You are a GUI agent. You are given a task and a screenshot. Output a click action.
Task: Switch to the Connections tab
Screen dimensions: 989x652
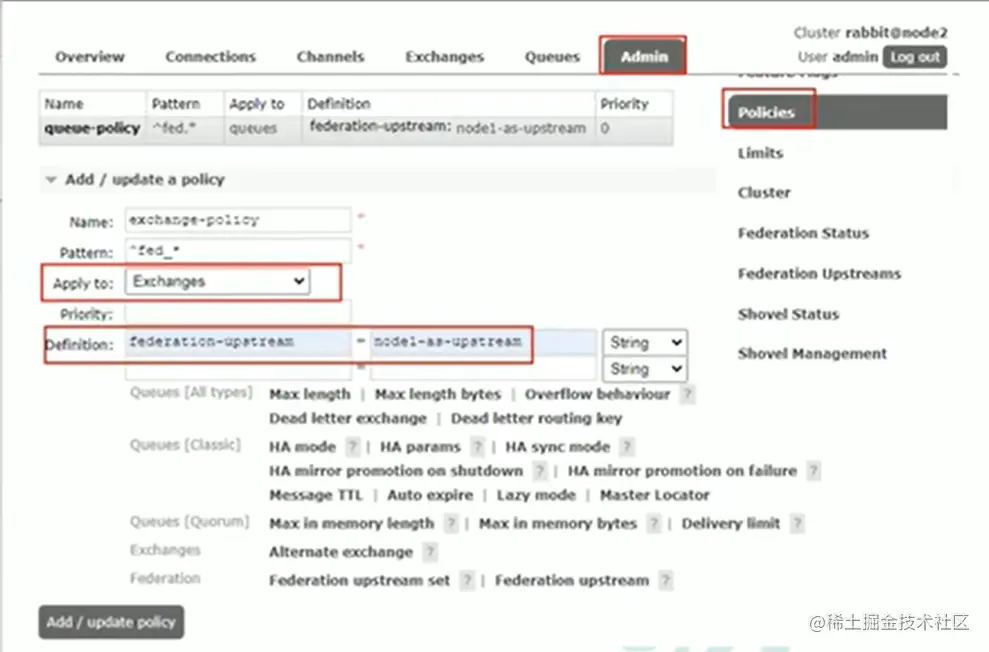point(211,57)
